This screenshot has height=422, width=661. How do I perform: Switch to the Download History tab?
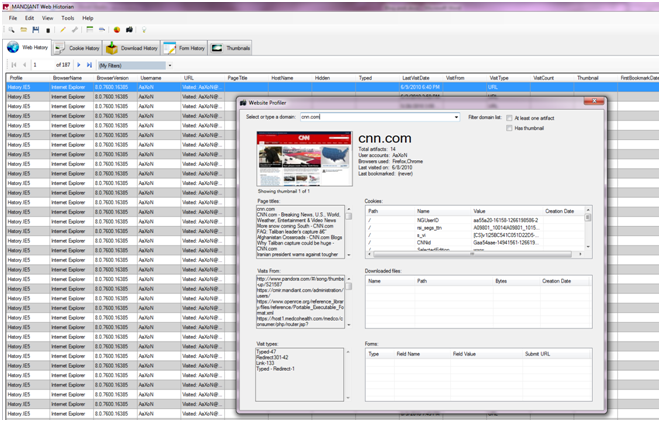pos(132,48)
